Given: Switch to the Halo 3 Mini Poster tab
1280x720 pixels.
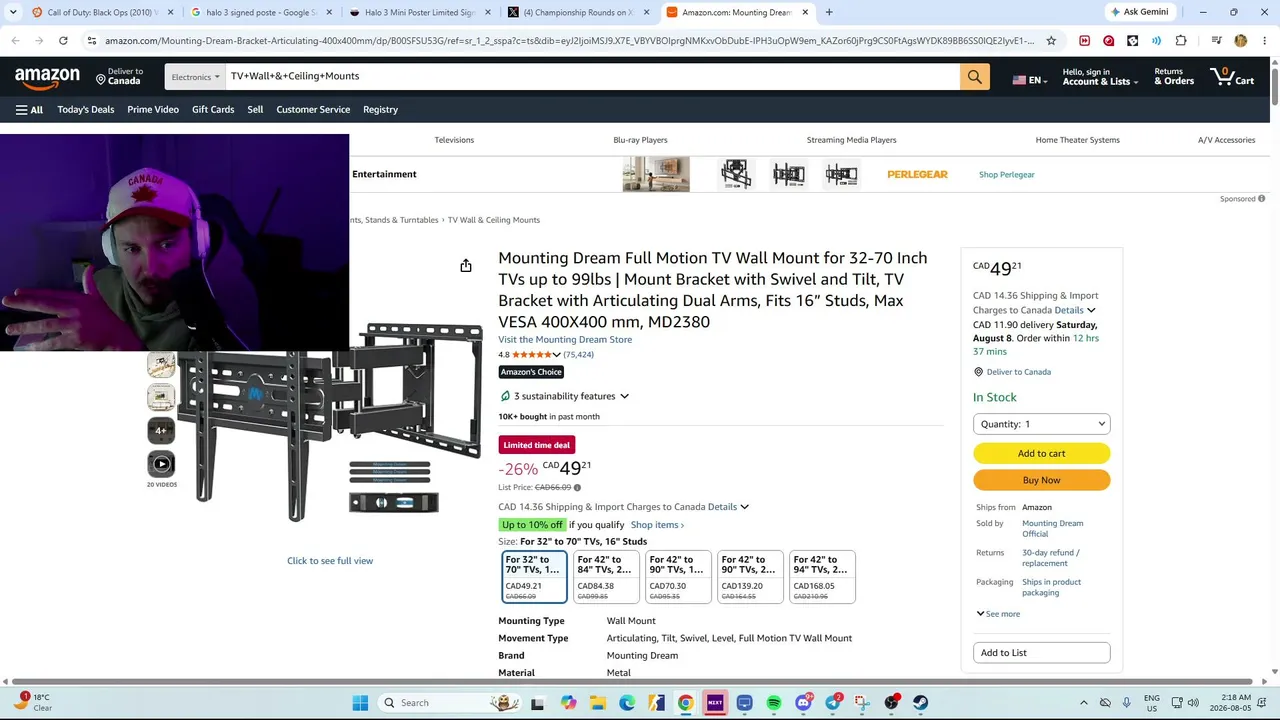Looking at the screenshot, I should pos(420,12).
